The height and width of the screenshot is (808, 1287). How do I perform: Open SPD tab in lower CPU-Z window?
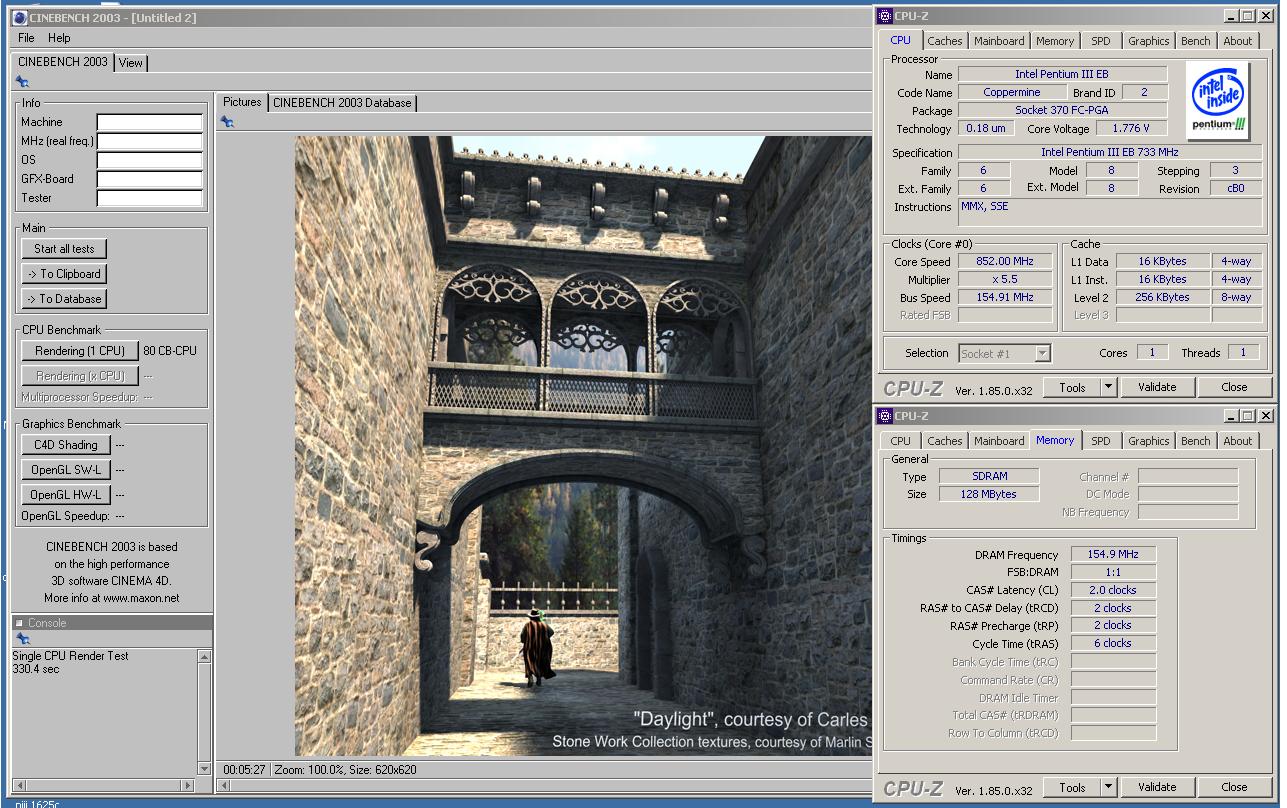tap(1100, 441)
